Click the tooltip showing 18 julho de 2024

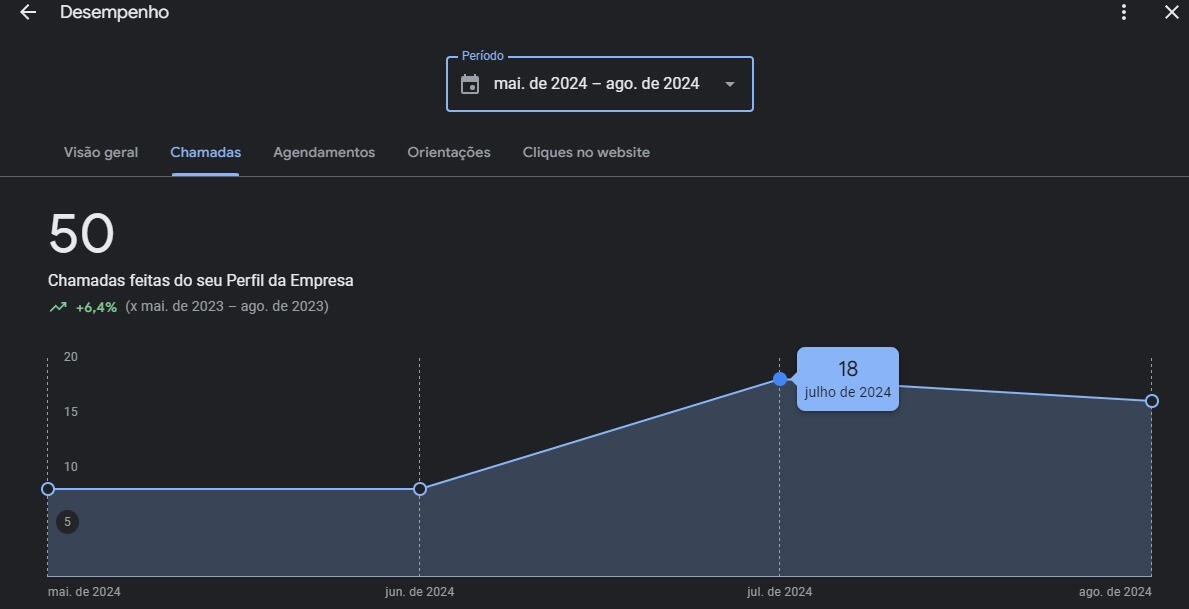(x=848, y=380)
